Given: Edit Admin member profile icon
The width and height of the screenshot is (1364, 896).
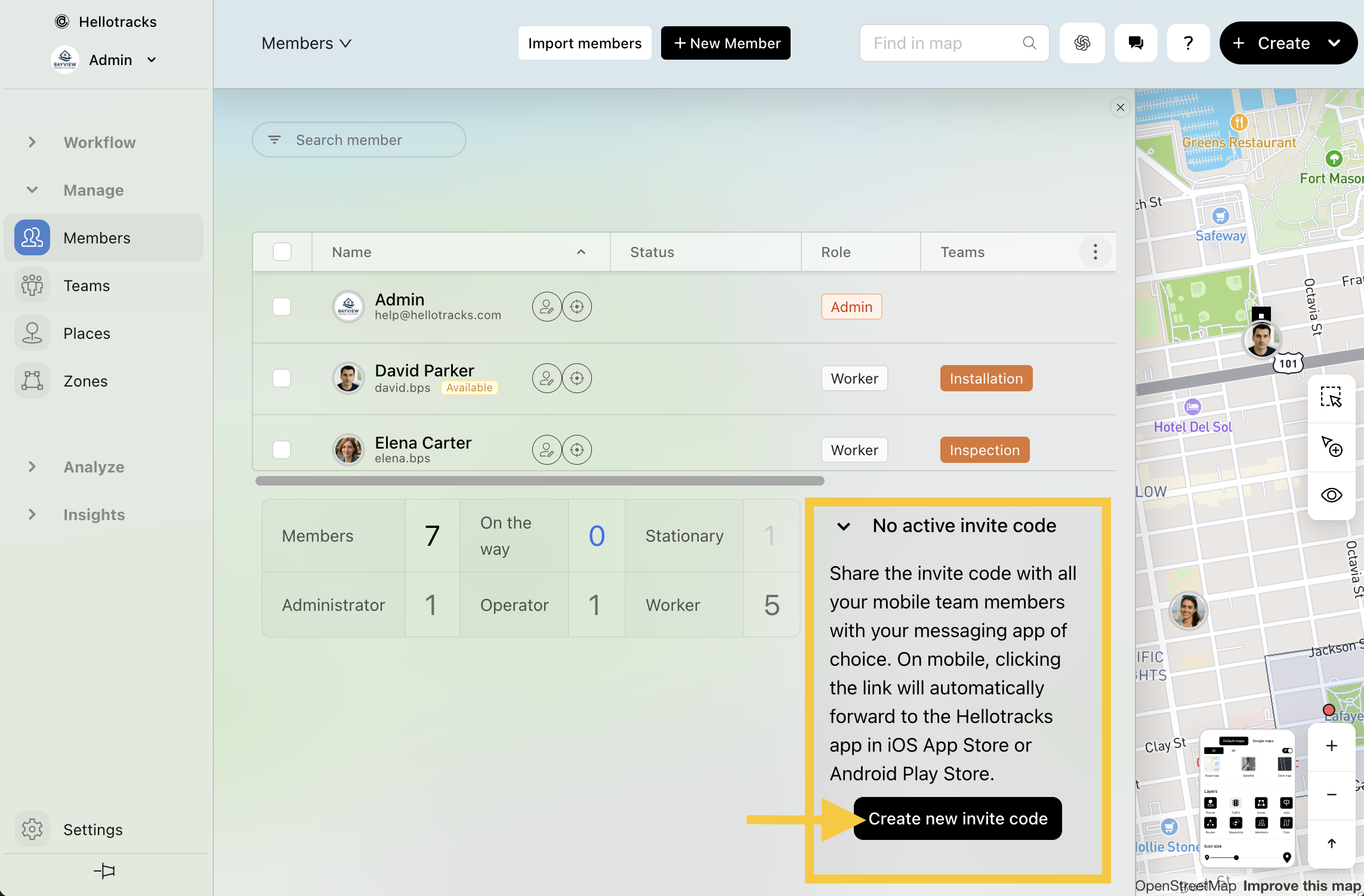Looking at the screenshot, I should pyautogui.click(x=547, y=307).
